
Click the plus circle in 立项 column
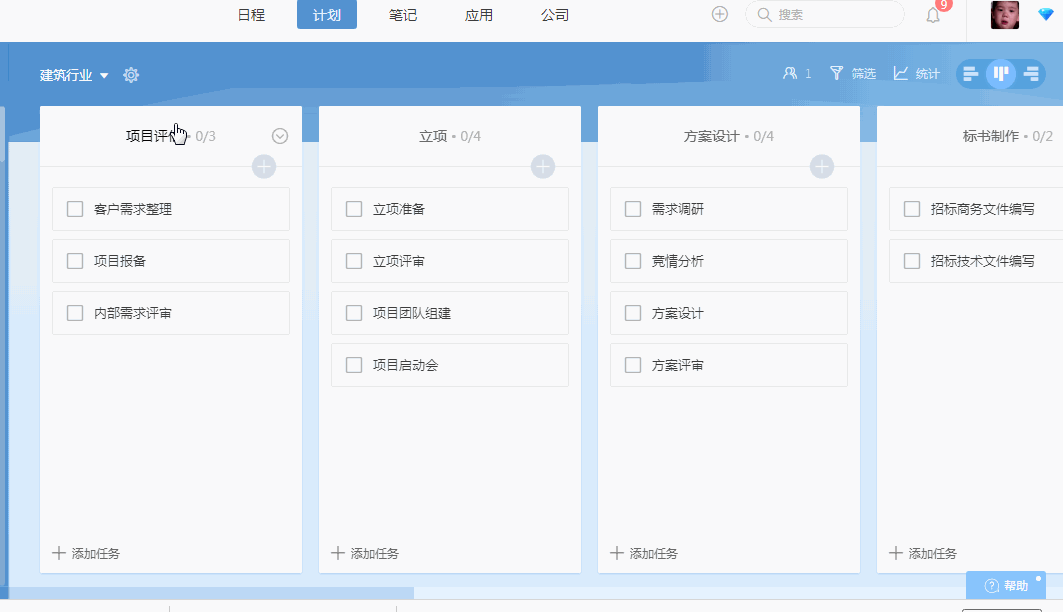pos(542,167)
